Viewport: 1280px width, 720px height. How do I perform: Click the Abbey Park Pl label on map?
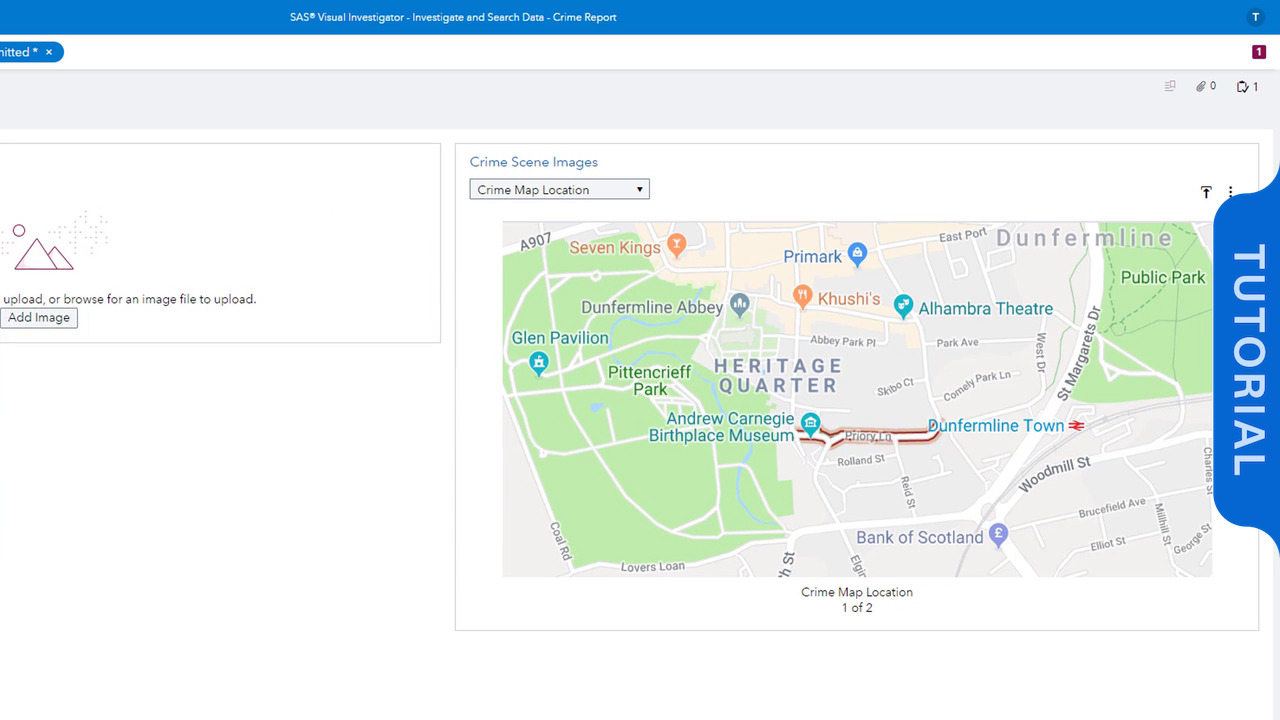pyautogui.click(x=842, y=341)
